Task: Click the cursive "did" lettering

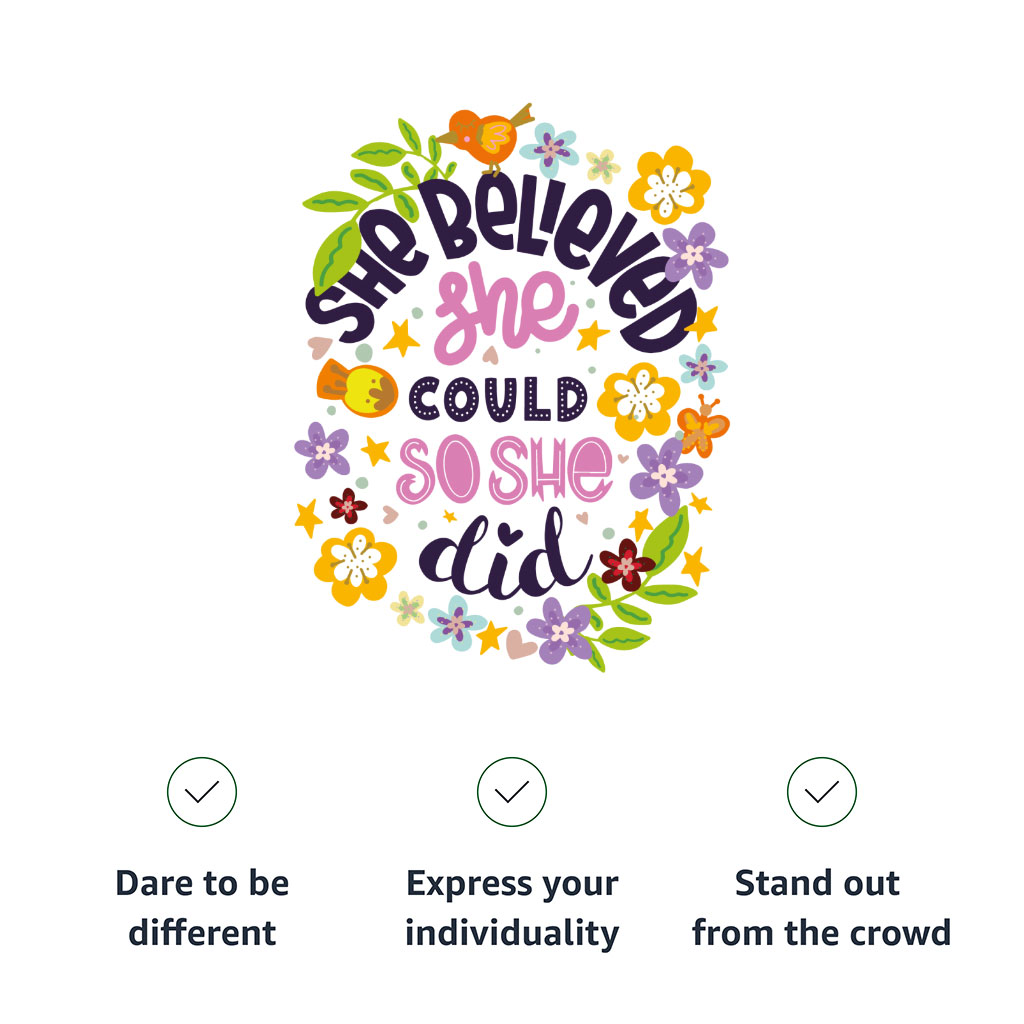Action: click(x=505, y=556)
